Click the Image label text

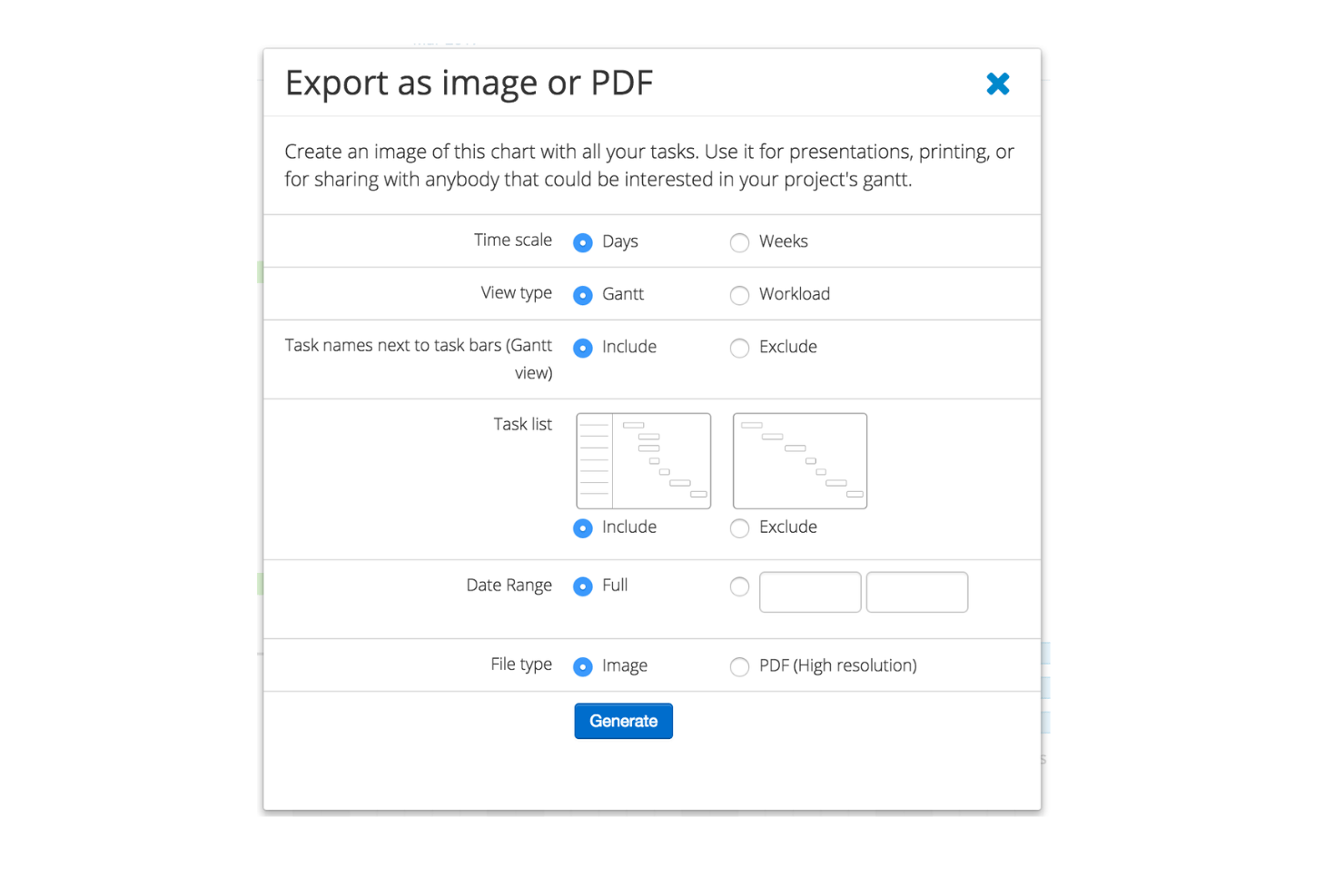point(625,666)
